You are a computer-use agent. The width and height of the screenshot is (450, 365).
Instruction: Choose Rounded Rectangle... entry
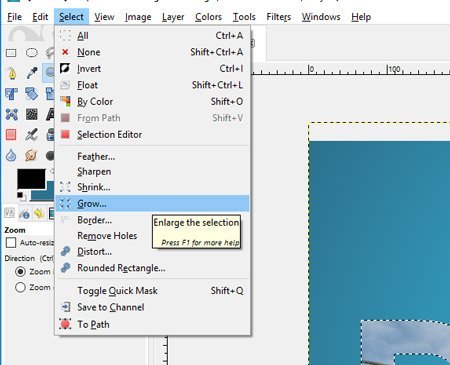tap(152, 268)
